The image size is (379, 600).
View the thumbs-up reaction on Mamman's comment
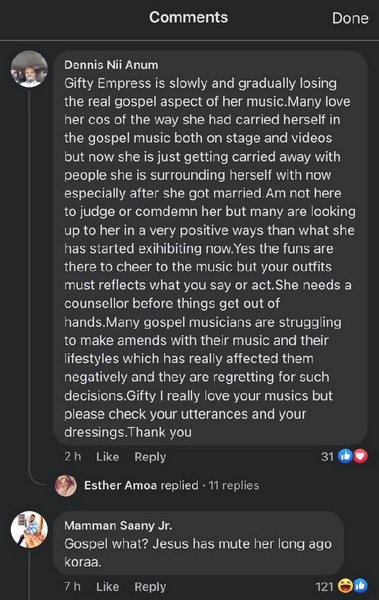[x=360, y=586]
